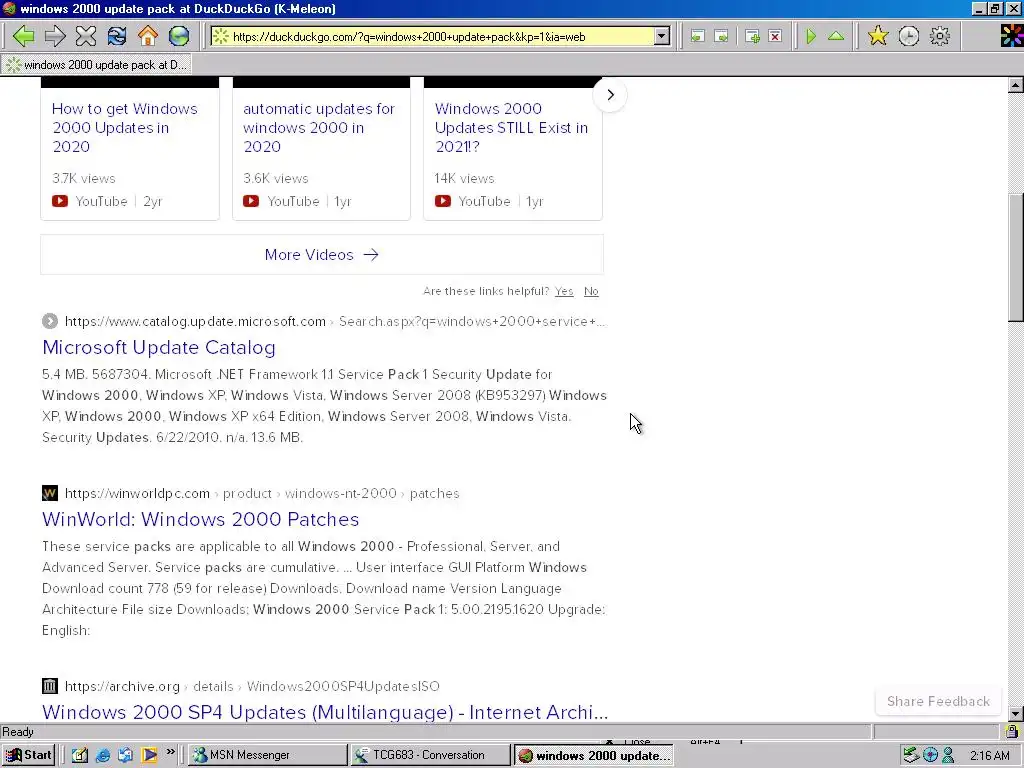Open Windows 2000 SP4 Updates archive result
Screen dimensions: 1024x768
[x=325, y=712]
